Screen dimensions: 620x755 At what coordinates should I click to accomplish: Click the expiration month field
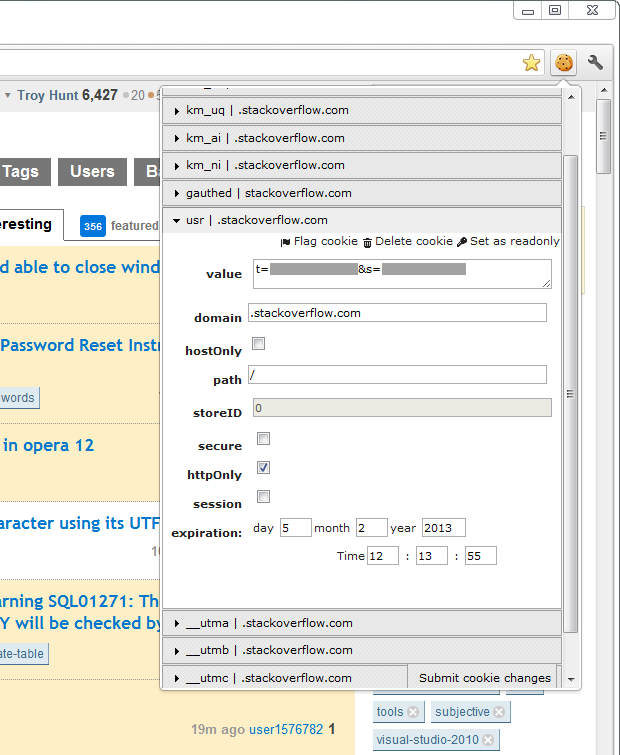pos(372,528)
